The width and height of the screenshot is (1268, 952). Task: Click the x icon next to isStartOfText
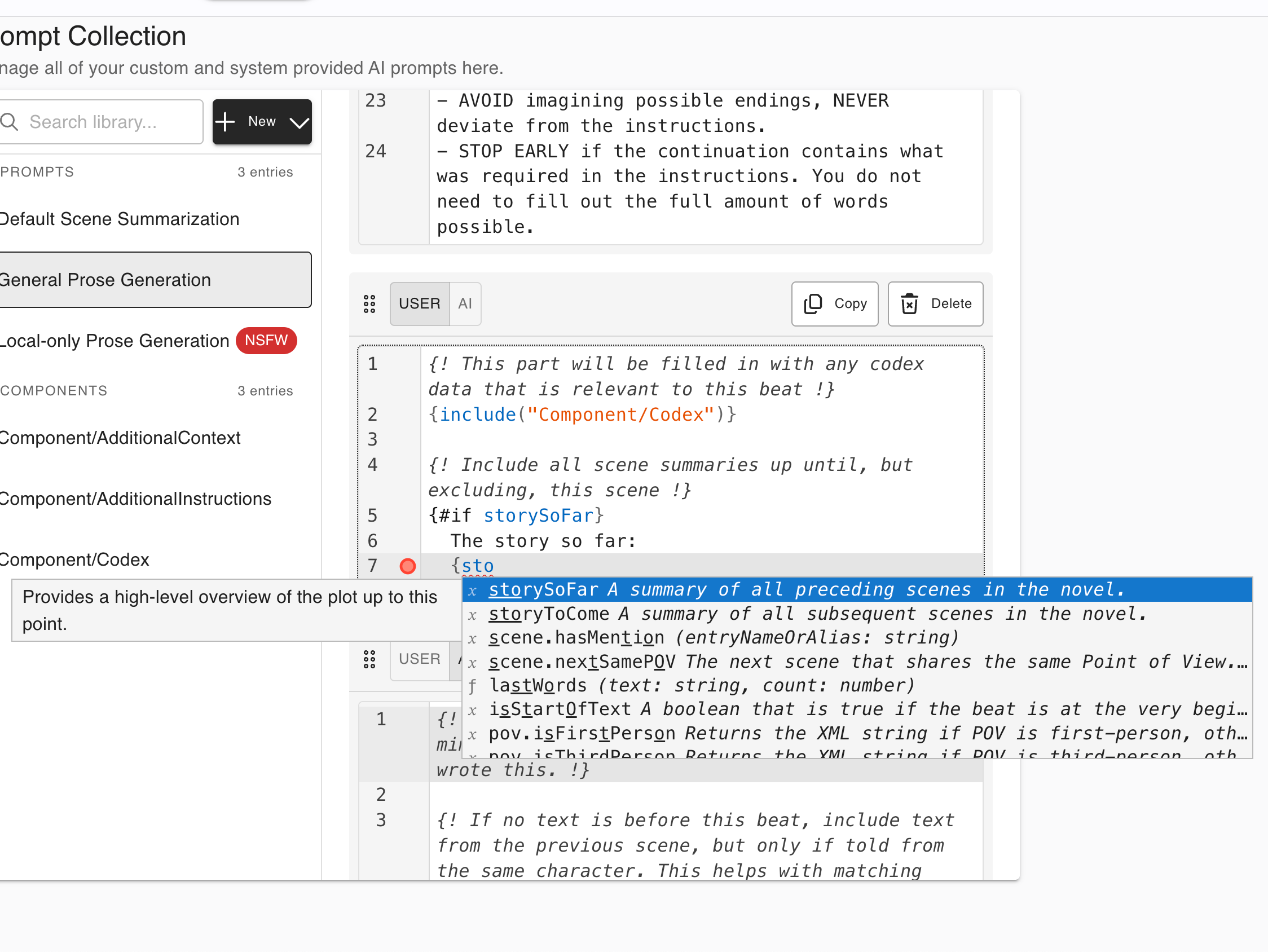point(472,709)
